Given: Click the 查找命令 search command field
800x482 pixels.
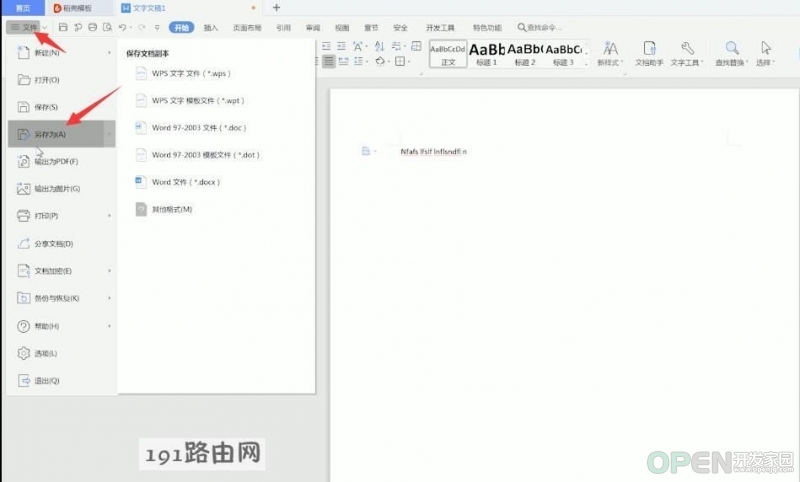Looking at the screenshot, I should (x=539, y=28).
